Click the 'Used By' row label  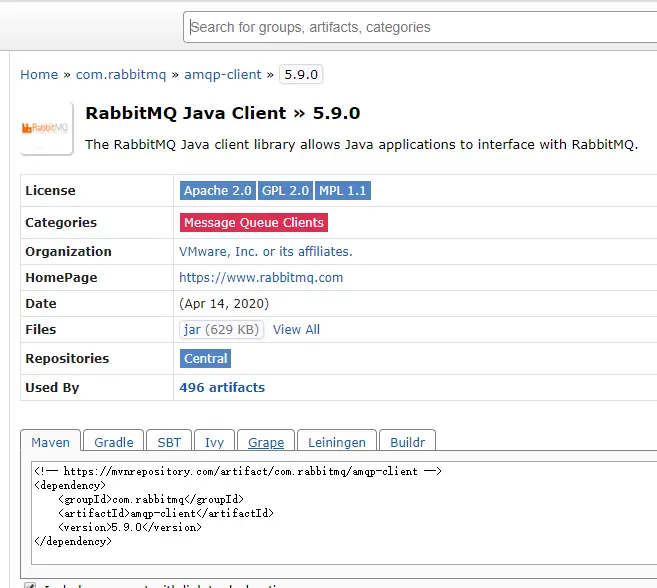[52, 387]
